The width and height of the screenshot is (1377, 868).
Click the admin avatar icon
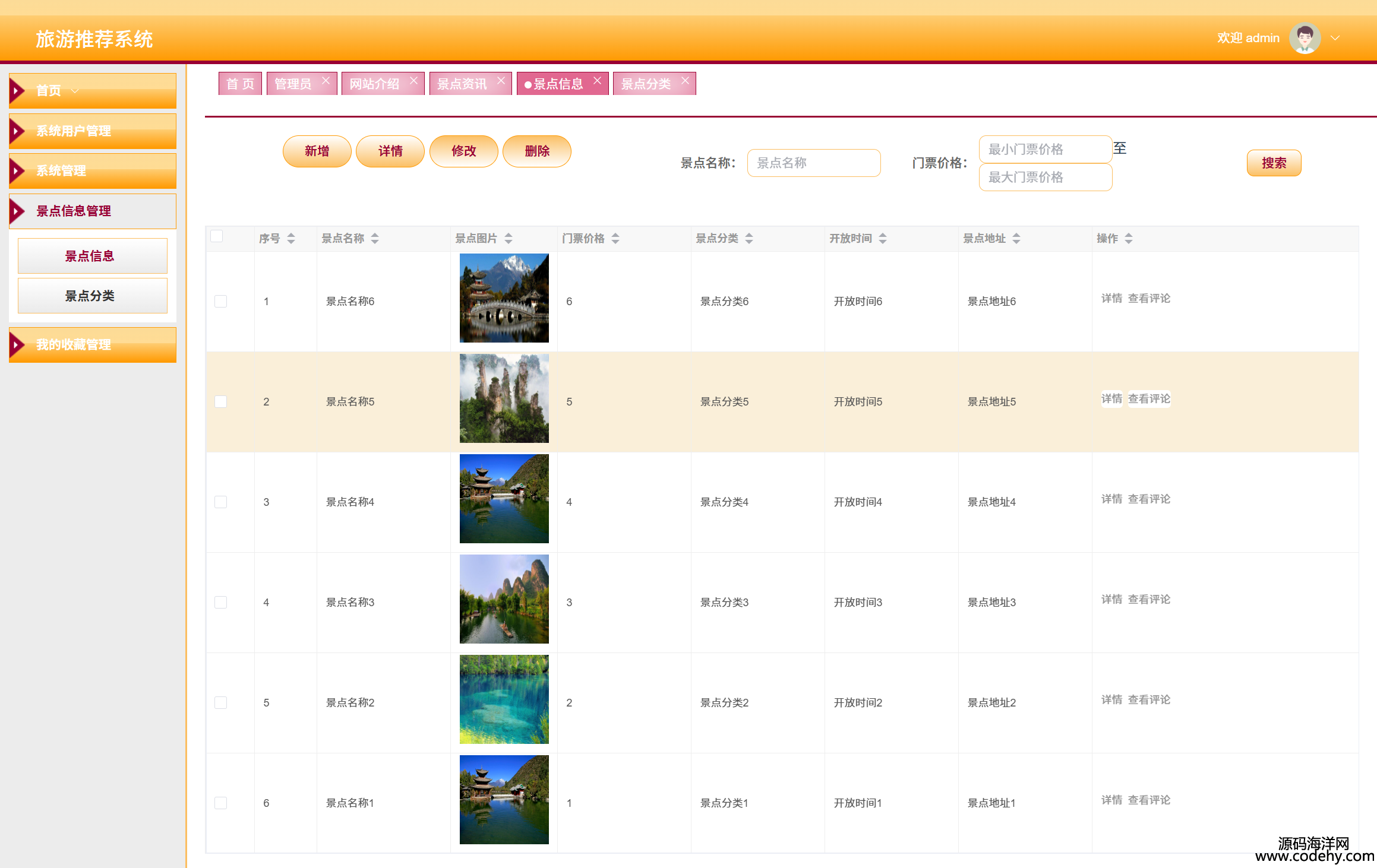(1305, 38)
